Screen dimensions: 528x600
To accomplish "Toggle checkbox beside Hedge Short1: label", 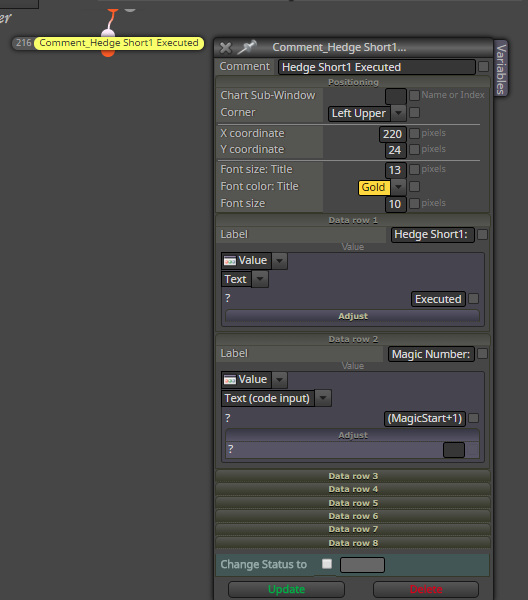I will pos(483,235).
